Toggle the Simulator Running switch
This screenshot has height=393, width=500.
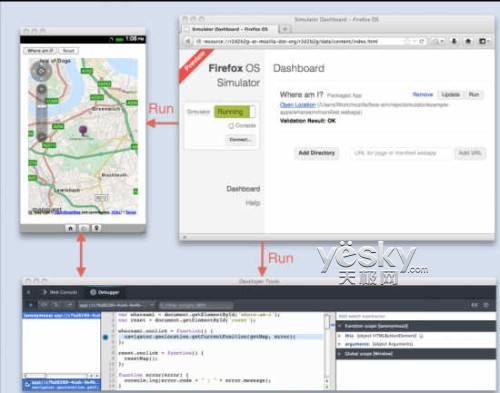[x=235, y=112]
